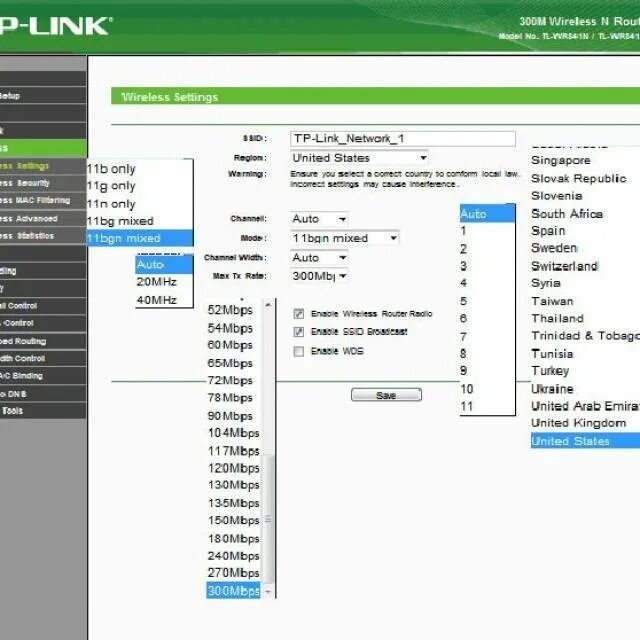
Task: Choose highlighted United States region
Action: tap(585, 441)
